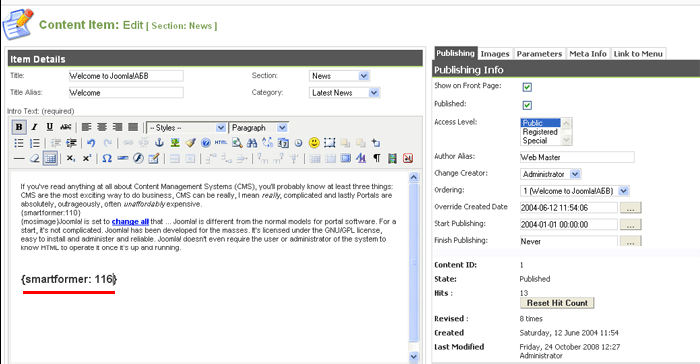The height and width of the screenshot is (364, 700).
Task: Open HTML source editor
Action: click(221, 143)
